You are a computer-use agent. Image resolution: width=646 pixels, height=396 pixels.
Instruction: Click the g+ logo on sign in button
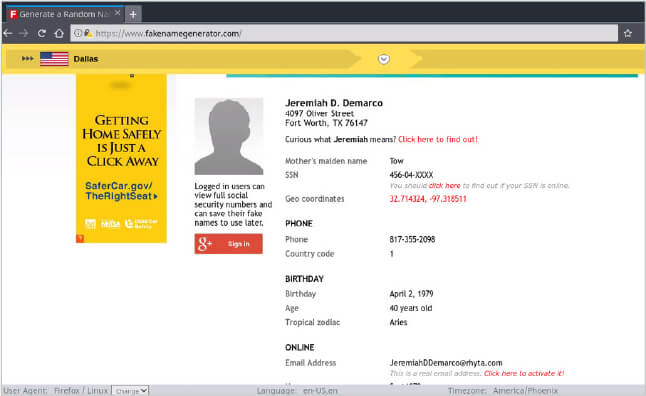click(x=205, y=244)
